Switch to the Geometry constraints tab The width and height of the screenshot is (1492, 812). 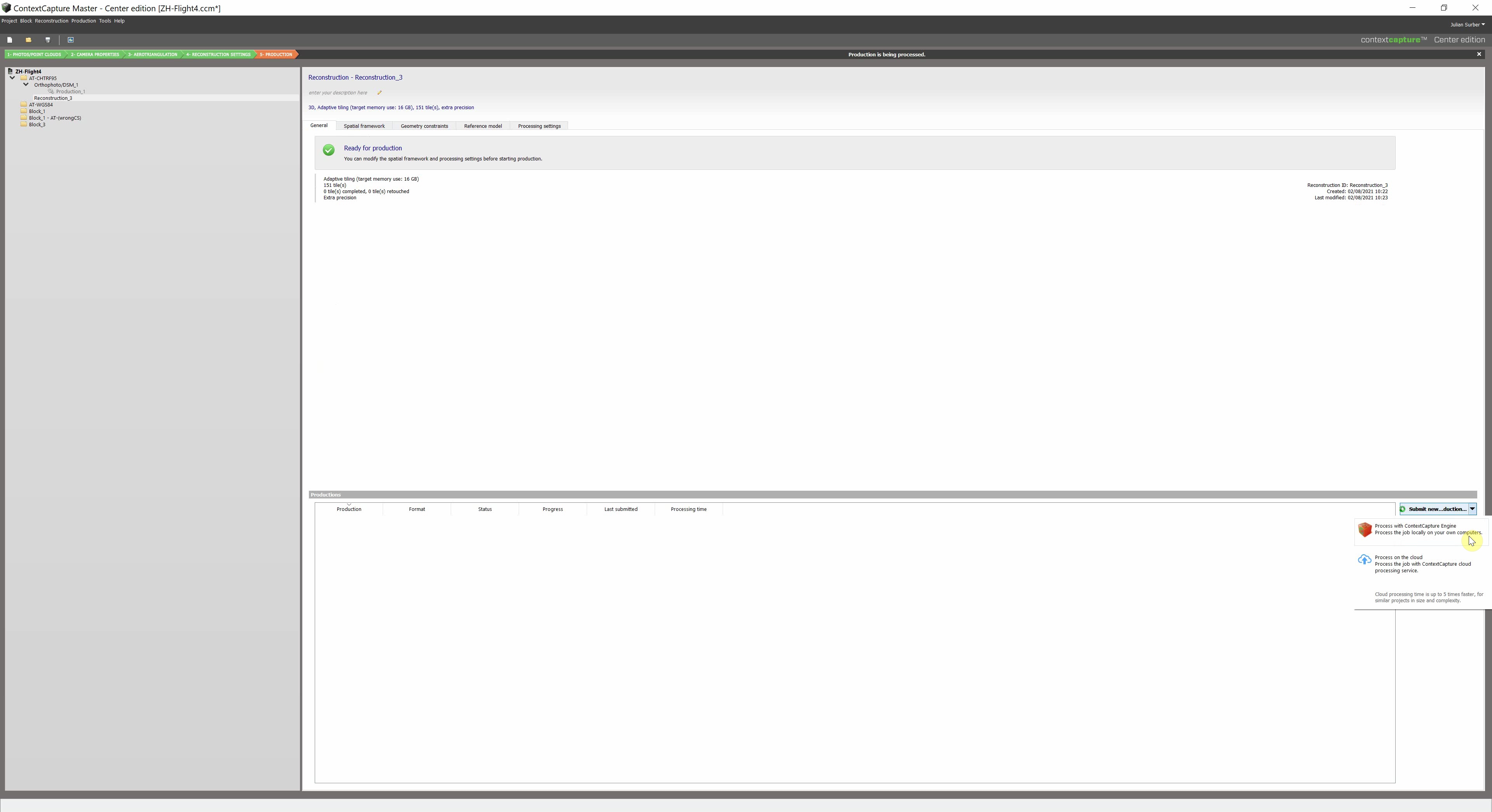point(425,126)
